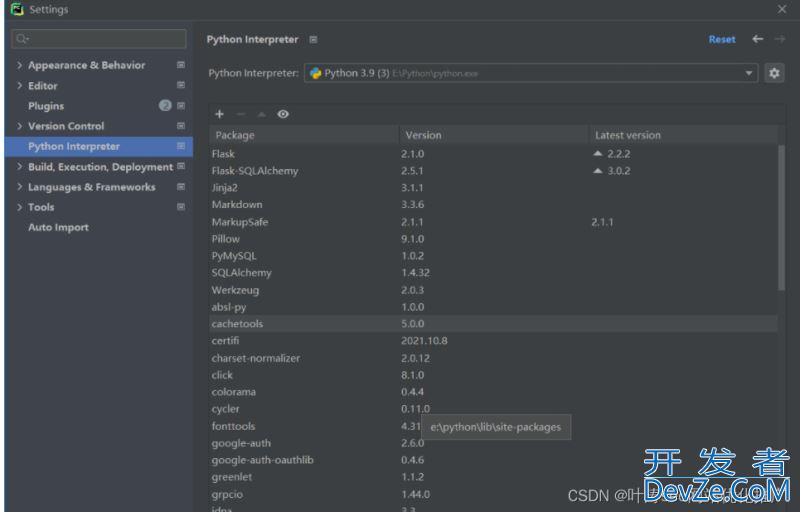Image resolution: width=800 pixels, height=512 pixels.
Task: Select Python Interpreter in the sidebar
Action: tap(99, 146)
